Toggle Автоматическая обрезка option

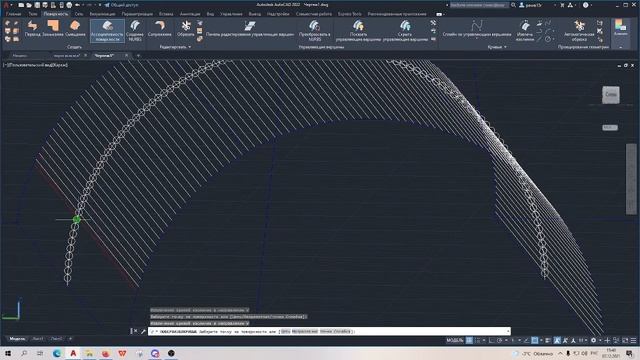click(x=579, y=31)
